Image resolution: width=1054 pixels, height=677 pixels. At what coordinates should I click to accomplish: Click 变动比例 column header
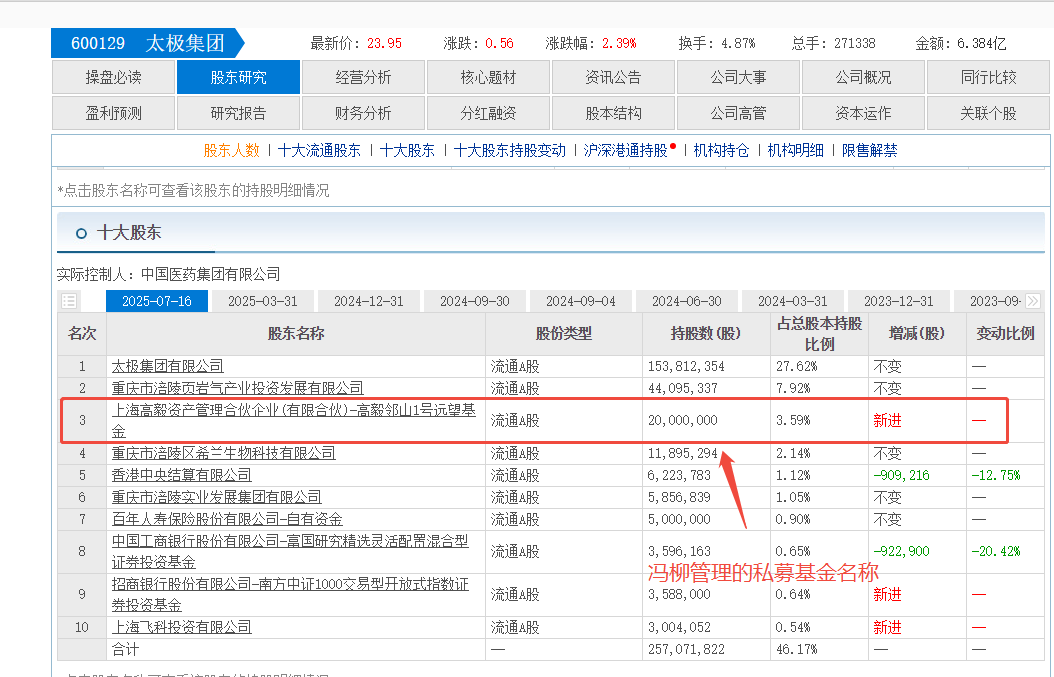pos(1006,333)
